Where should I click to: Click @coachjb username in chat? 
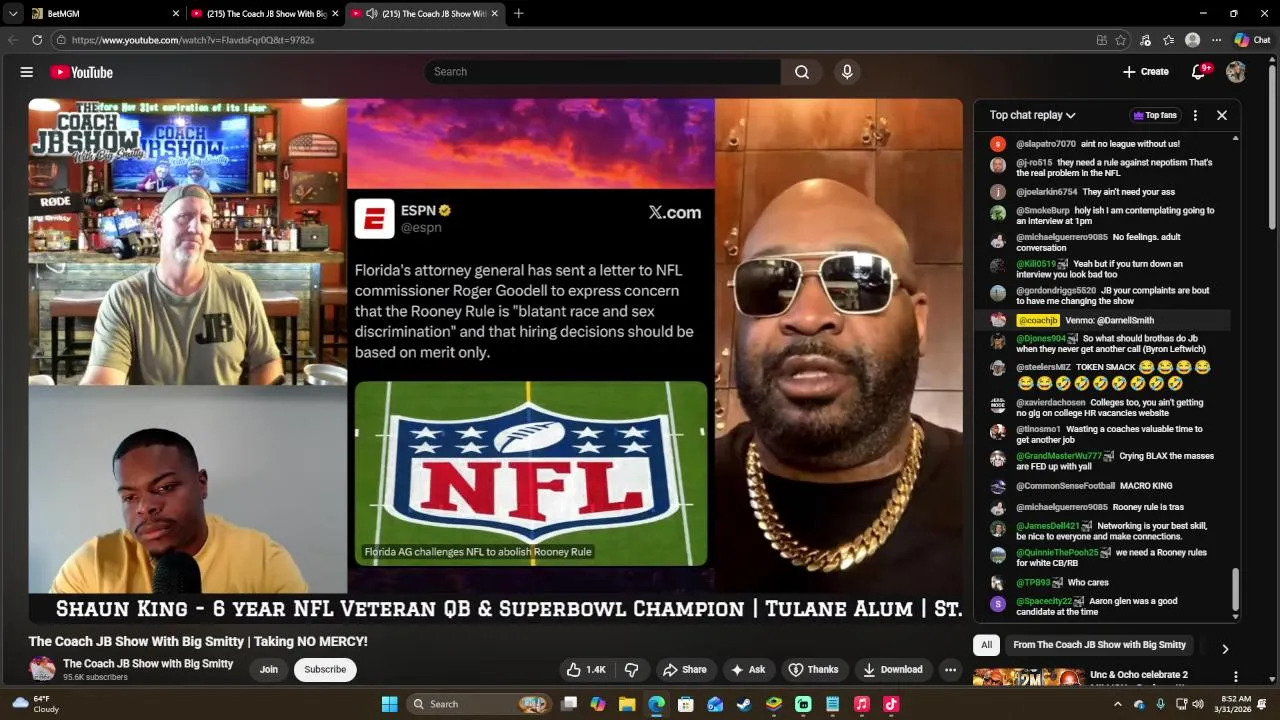(1037, 321)
